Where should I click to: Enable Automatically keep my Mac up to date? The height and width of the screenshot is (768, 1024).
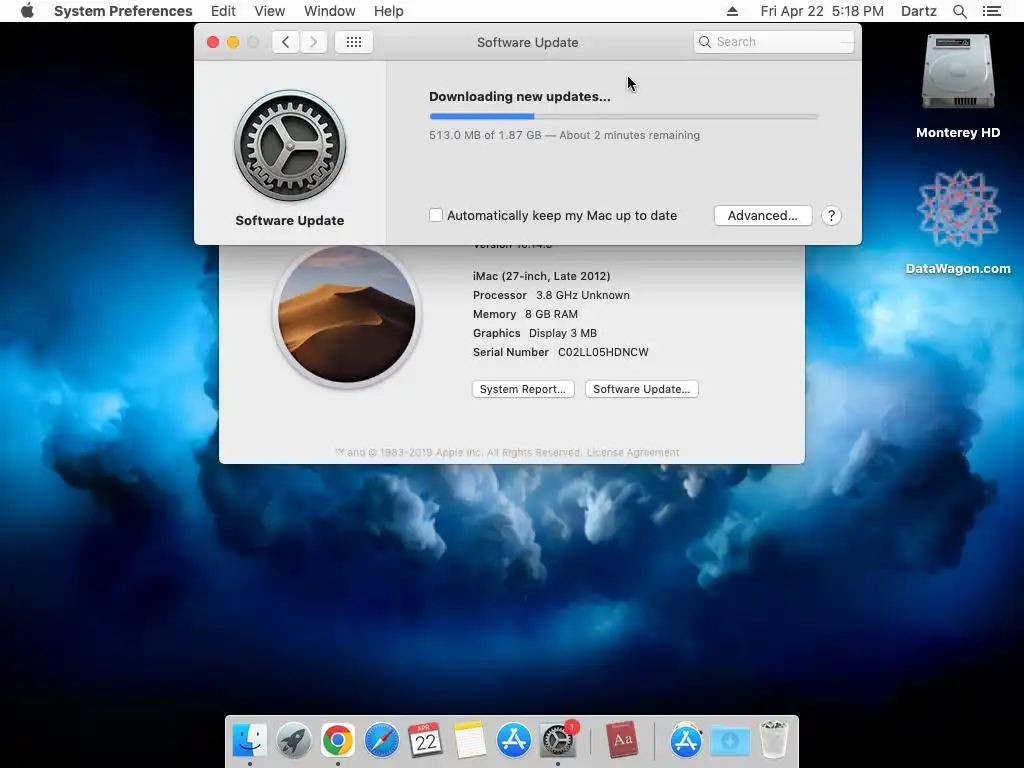pyautogui.click(x=436, y=215)
